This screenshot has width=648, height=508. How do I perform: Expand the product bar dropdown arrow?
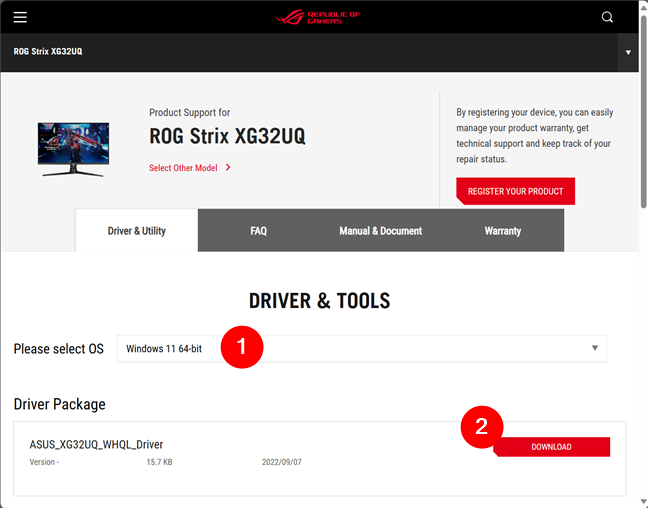pyautogui.click(x=628, y=52)
